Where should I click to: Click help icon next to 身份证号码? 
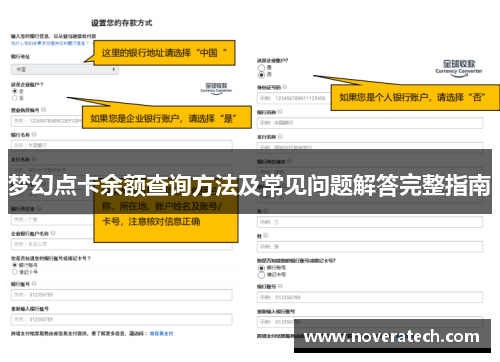tap(285, 87)
